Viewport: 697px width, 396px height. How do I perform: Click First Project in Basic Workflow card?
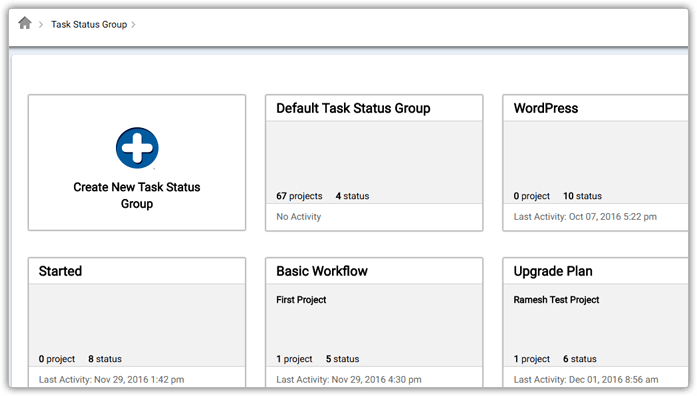(x=301, y=300)
